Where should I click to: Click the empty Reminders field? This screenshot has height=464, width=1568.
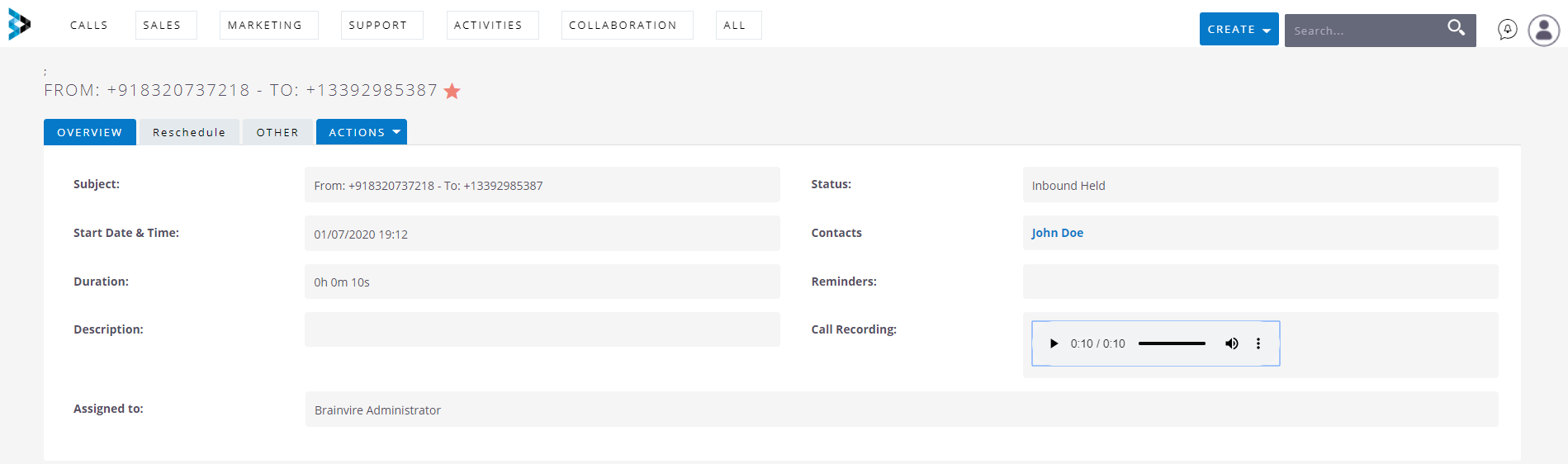click(x=1260, y=282)
